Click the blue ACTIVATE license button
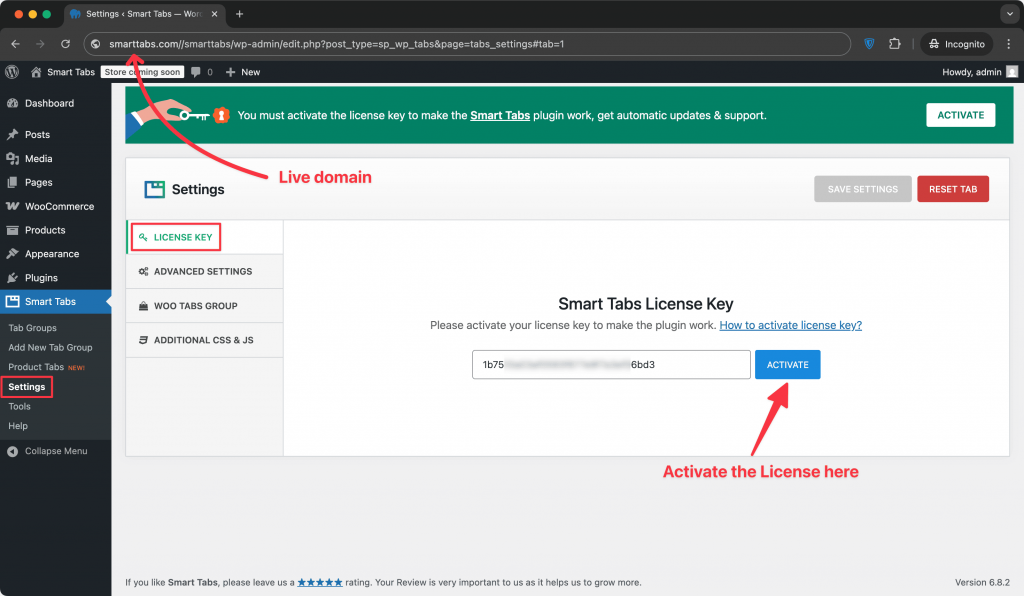The height and width of the screenshot is (596, 1024). [x=788, y=364]
